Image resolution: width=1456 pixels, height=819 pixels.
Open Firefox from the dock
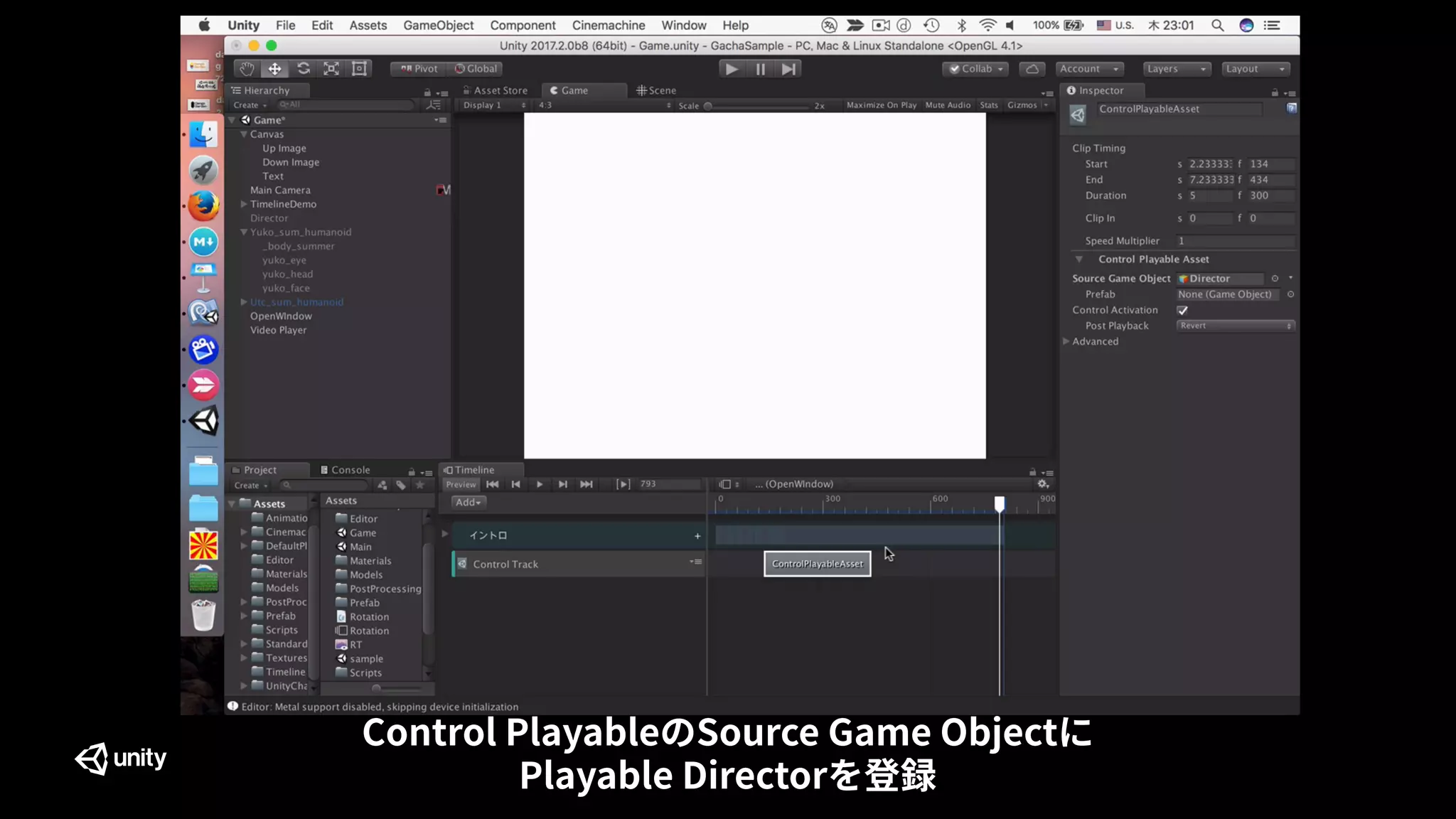[x=203, y=206]
